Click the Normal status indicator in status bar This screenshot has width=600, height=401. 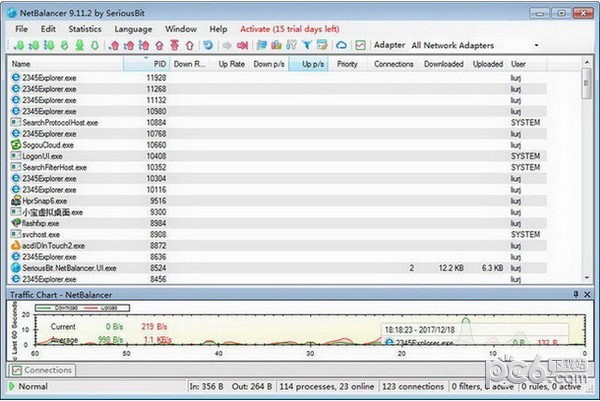29,386
